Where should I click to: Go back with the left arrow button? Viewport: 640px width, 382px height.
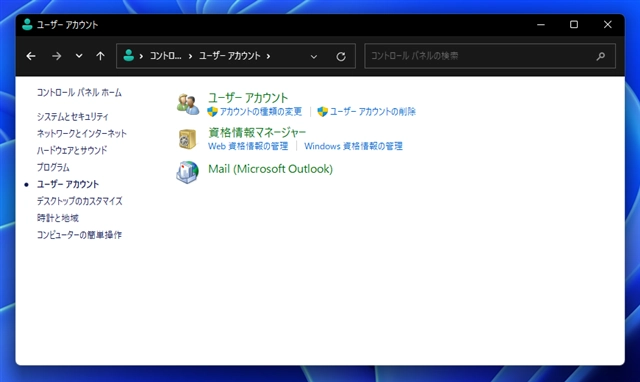[31, 56]
